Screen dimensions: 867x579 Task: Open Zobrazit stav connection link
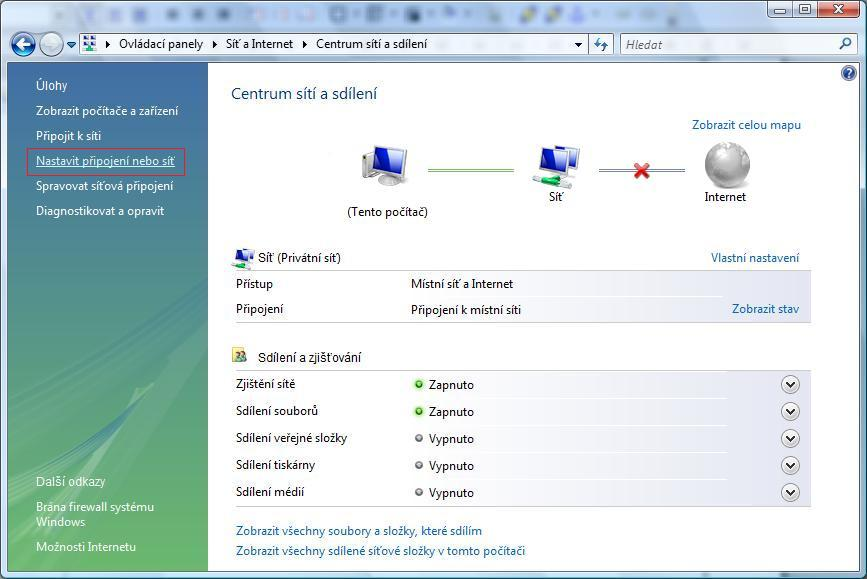click(765, 310)
